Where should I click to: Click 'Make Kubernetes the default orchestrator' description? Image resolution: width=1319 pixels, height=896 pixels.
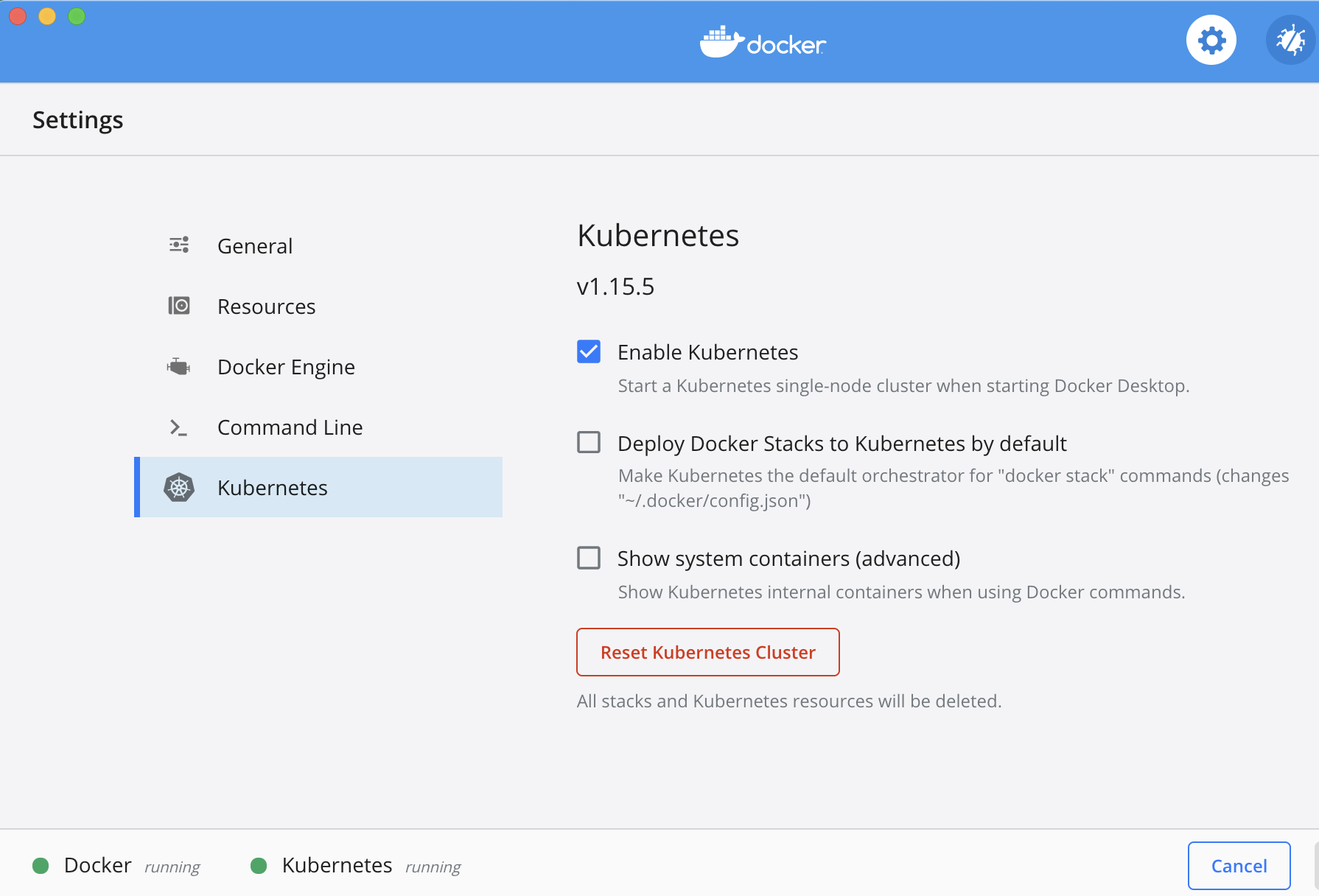(954, 488)
